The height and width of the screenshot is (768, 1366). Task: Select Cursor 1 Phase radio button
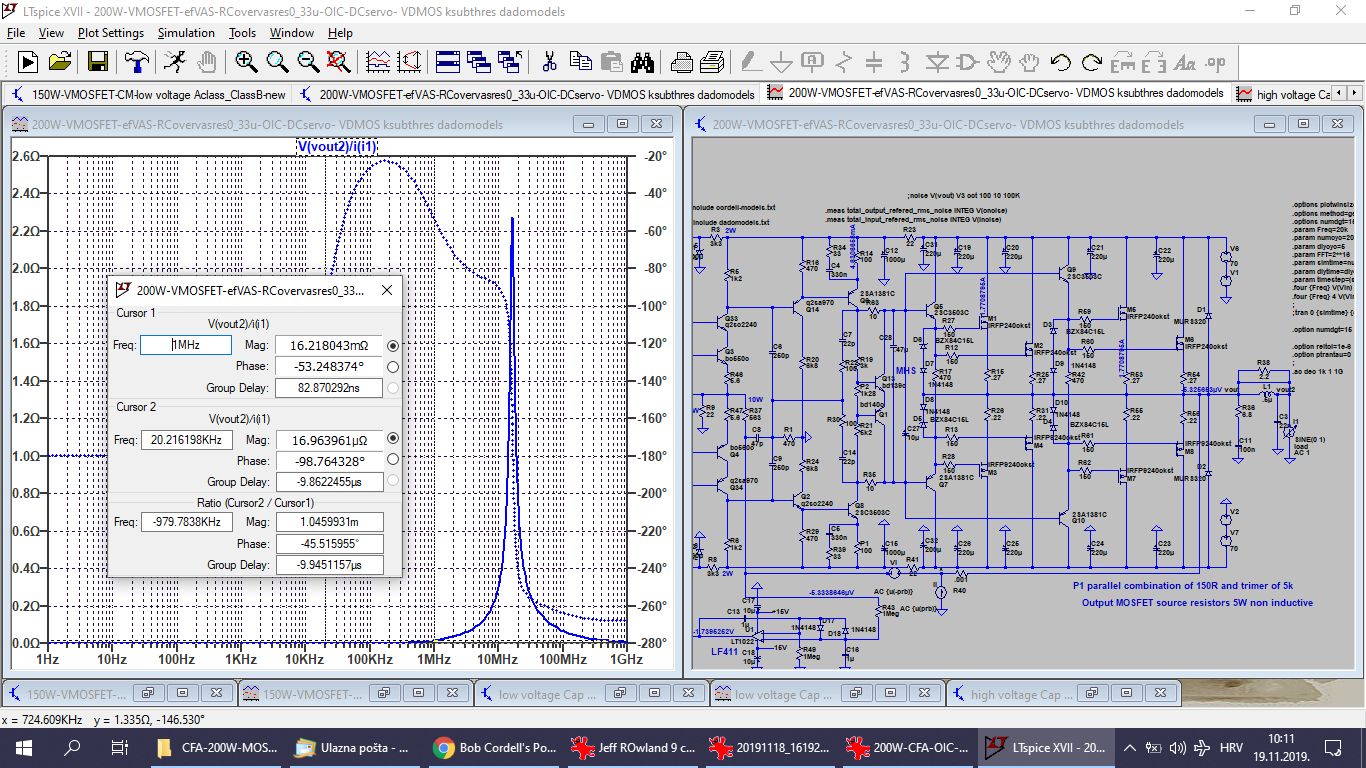pos(393,366)
